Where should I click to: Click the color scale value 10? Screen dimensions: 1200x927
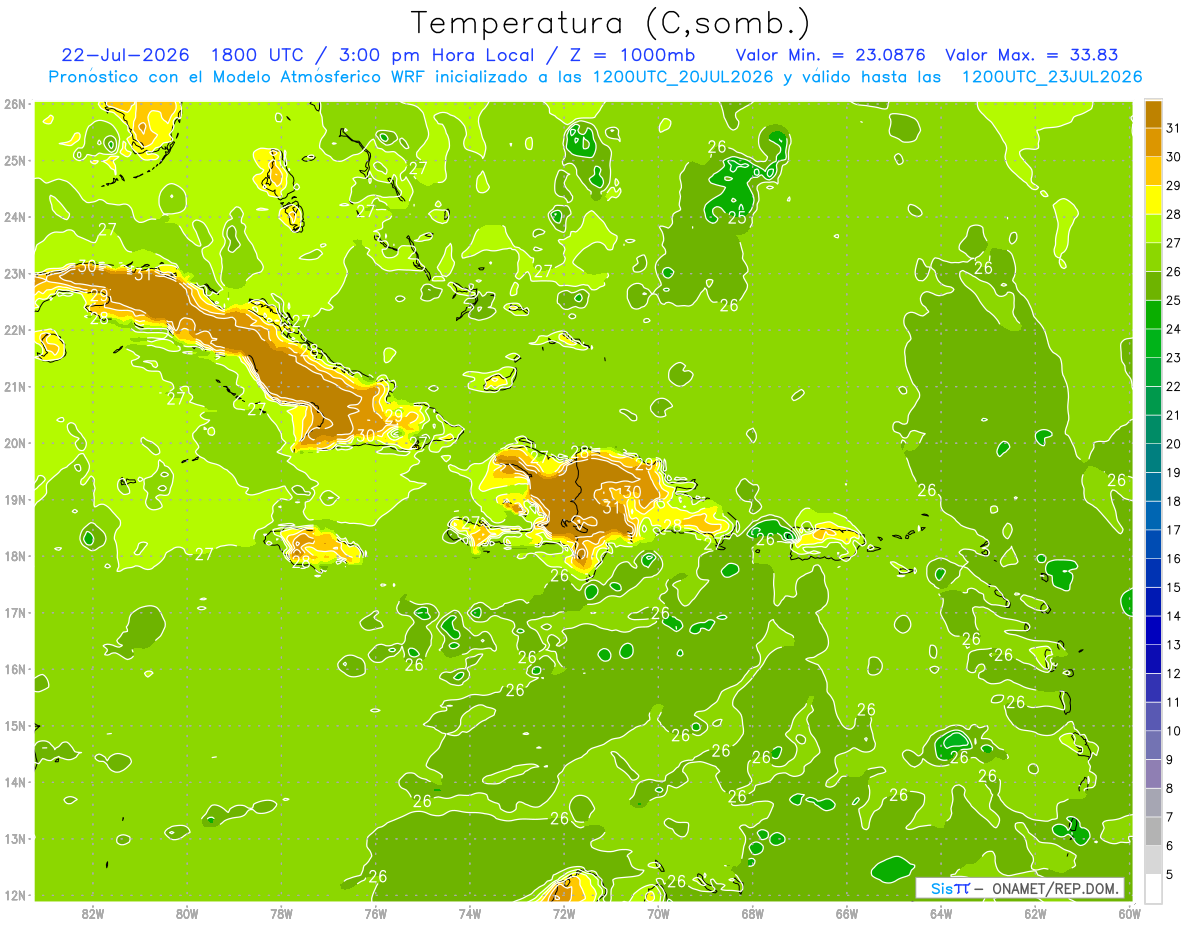pos(1174,731)
